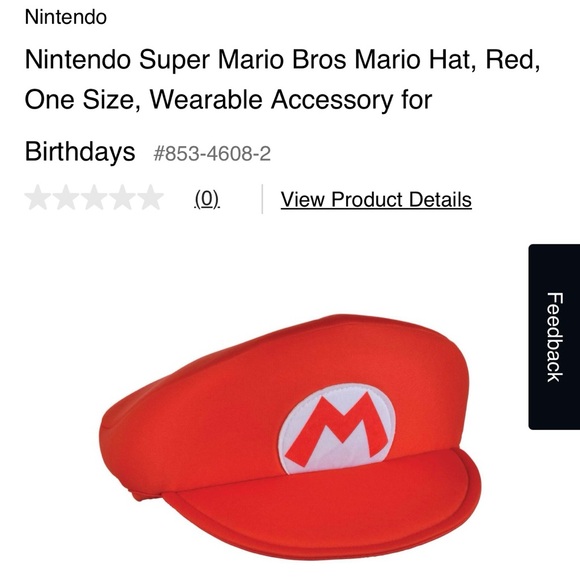Click the item number #853-4608-2
This screenshot has width=580, height=580.
coord(212,153)
